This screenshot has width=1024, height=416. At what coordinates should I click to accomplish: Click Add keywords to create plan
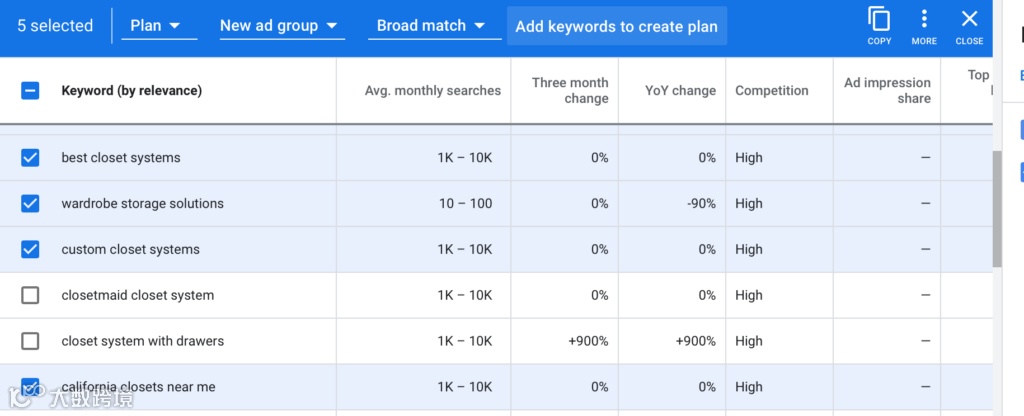[x=616, y=27]
